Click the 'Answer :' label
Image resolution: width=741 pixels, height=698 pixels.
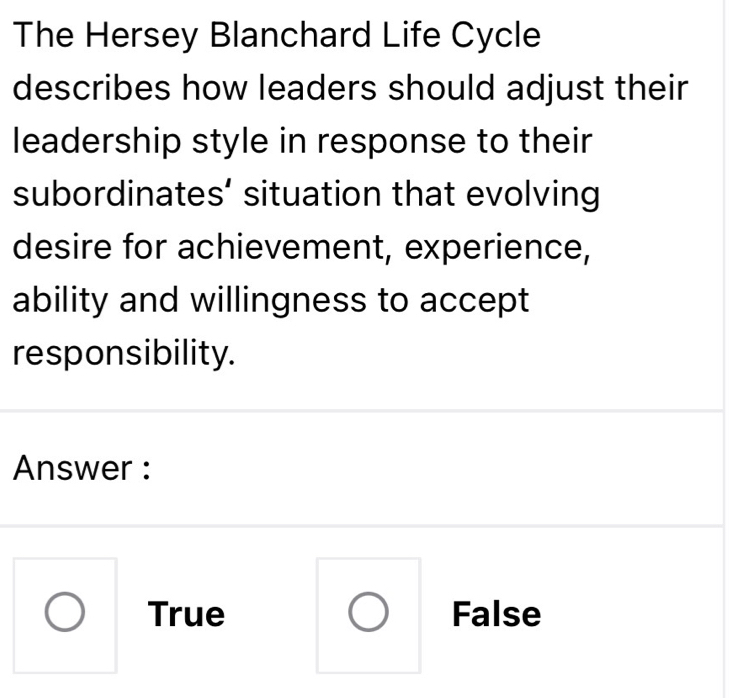point(82,468)
